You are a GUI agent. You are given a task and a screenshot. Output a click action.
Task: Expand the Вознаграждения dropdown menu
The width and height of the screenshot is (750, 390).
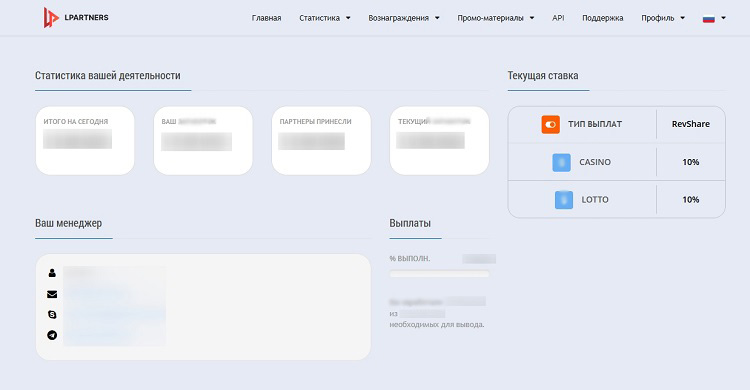coord(404,18)
